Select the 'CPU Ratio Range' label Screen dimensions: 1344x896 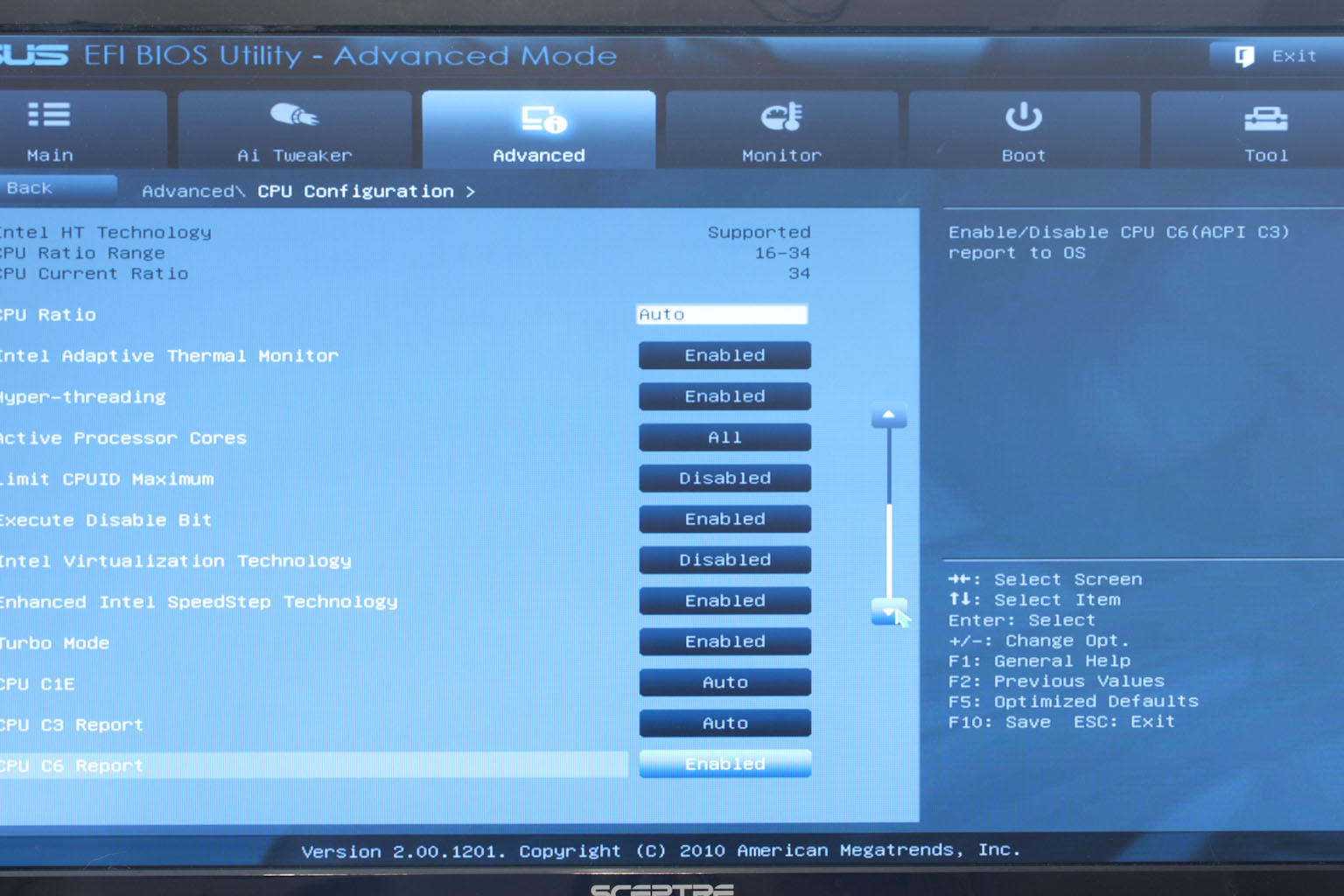(82, 253)
